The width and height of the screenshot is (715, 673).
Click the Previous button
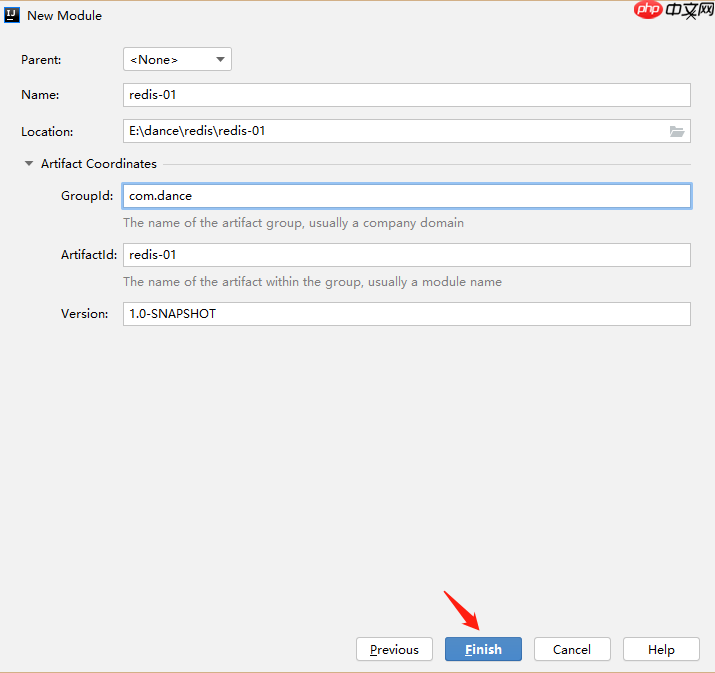tap(394, 649)
